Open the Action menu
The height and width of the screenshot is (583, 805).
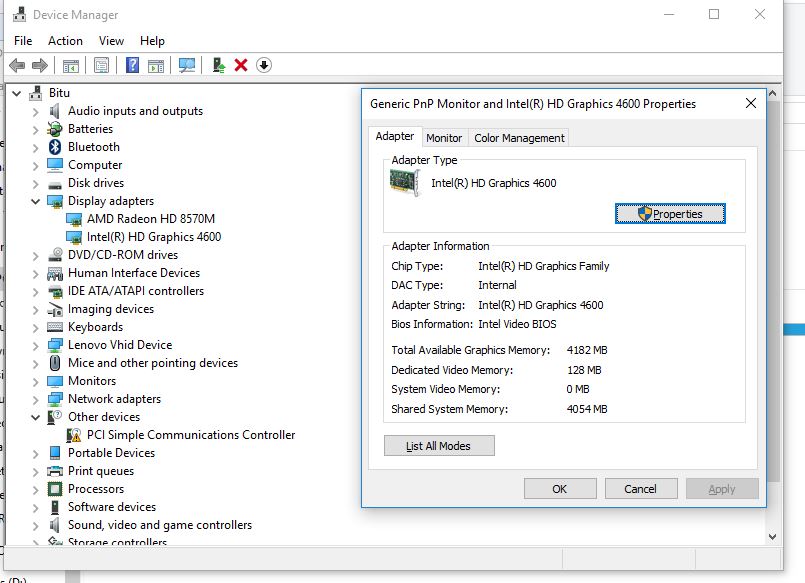point(65,41)
